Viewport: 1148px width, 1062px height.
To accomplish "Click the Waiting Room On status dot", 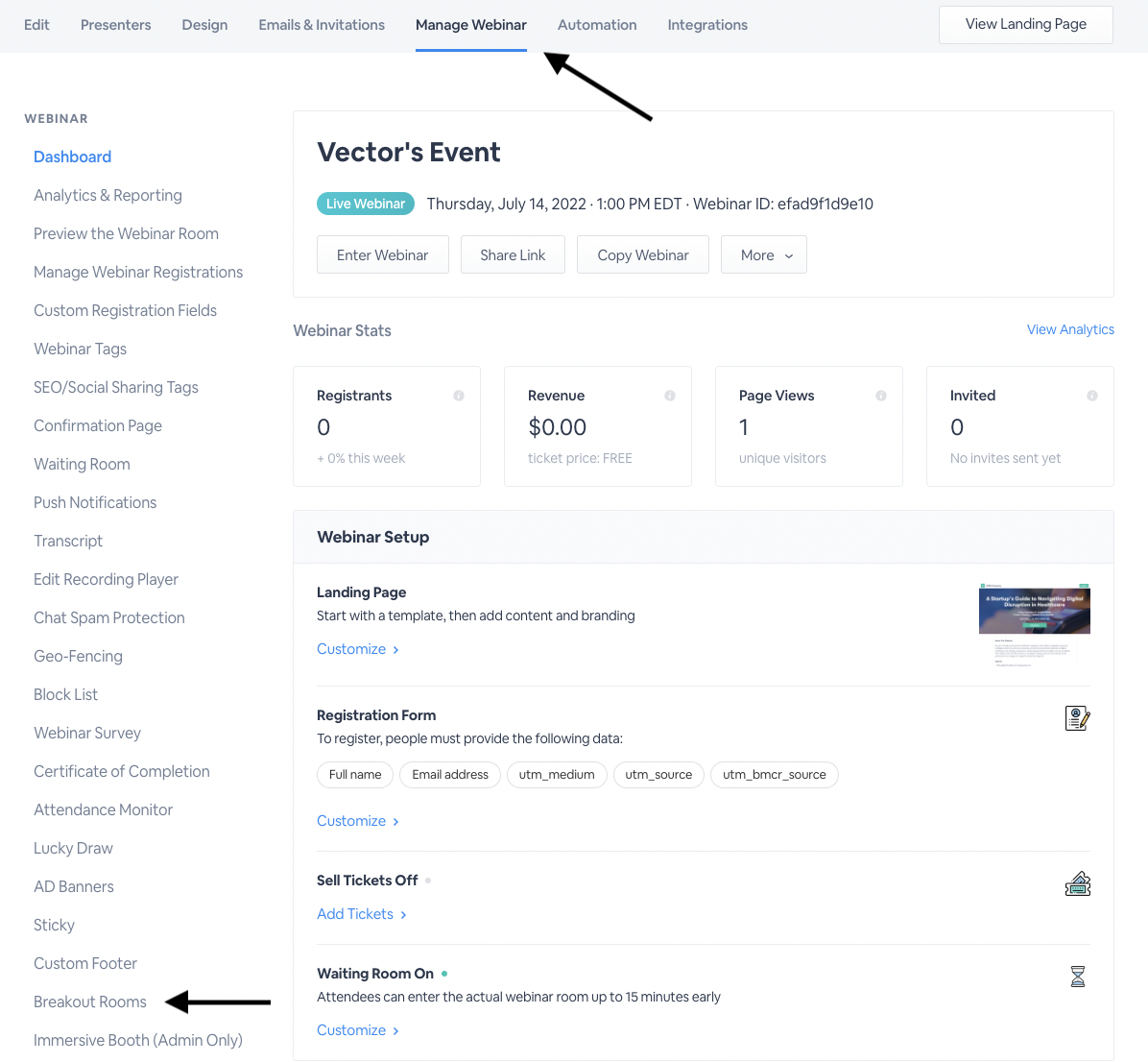I will click(444, 974).
